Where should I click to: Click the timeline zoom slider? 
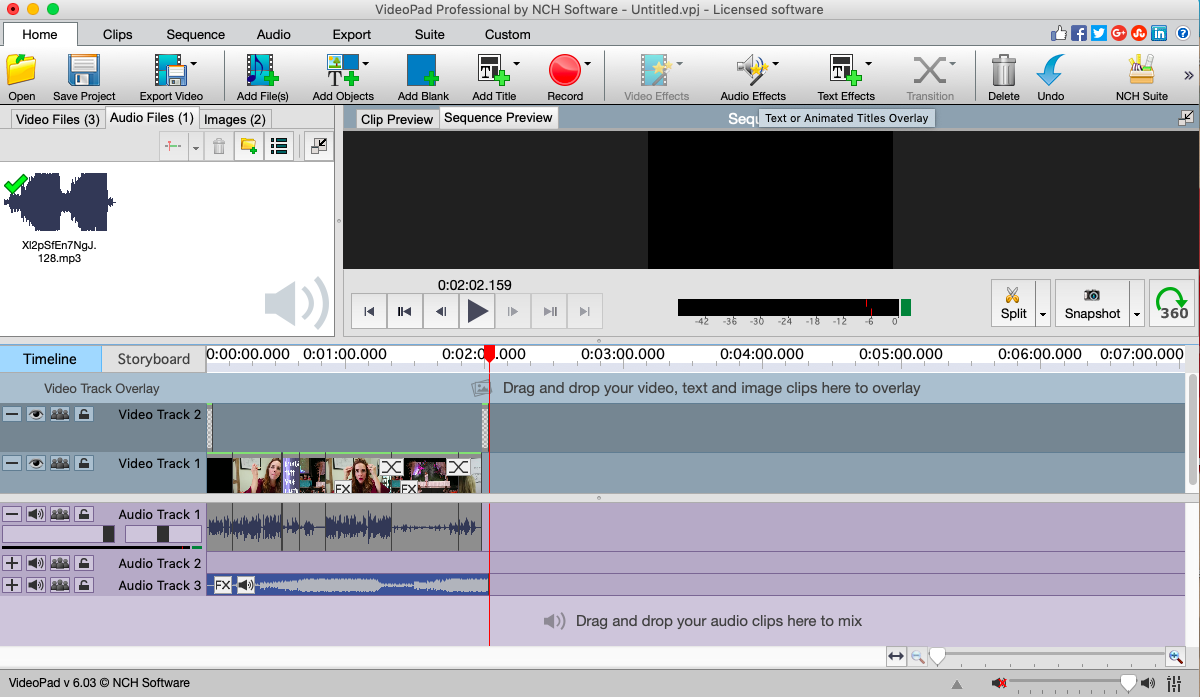pyautogui.click(x=938, y=657)
